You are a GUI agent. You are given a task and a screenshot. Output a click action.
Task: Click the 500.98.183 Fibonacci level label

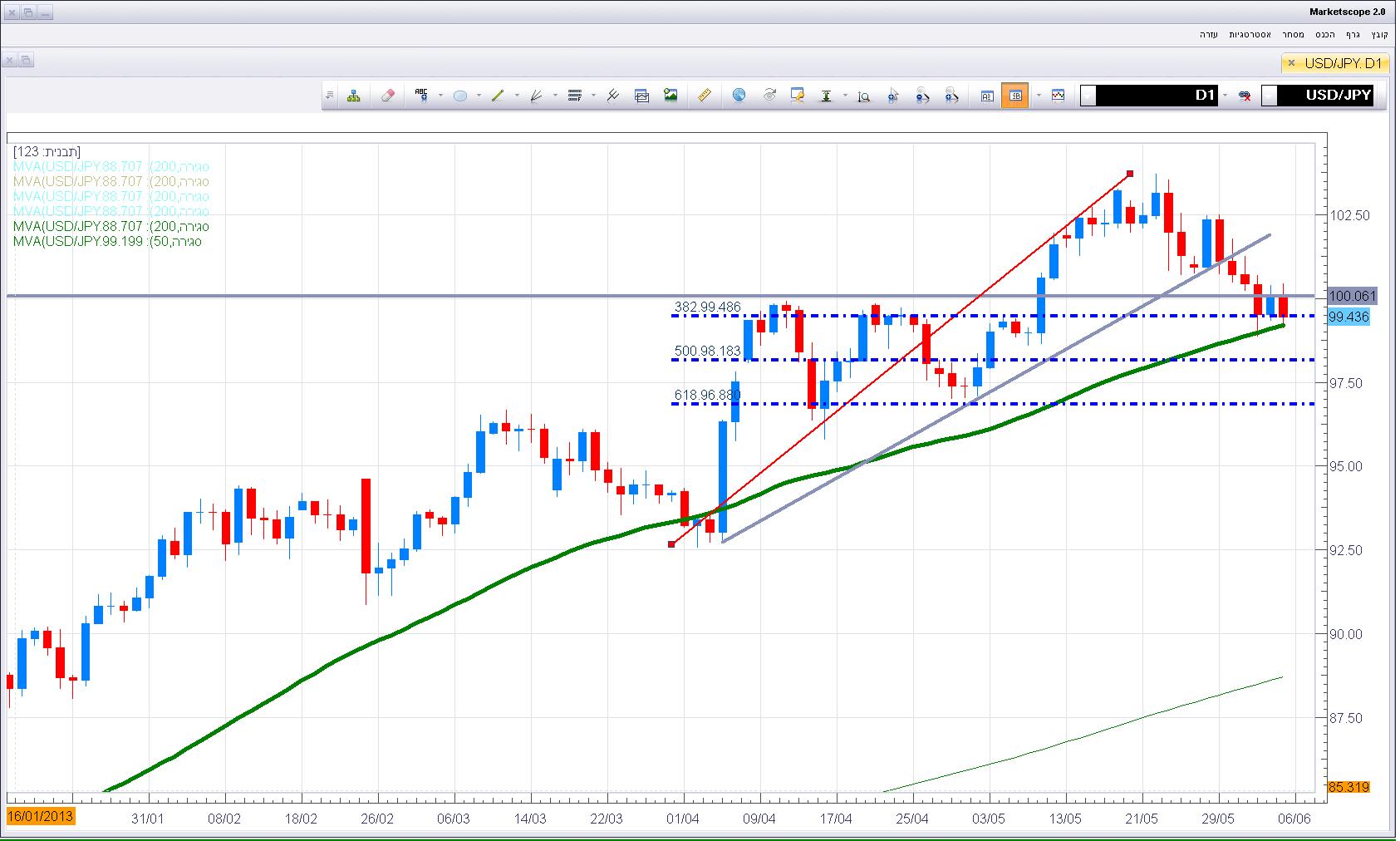[707, 351]
